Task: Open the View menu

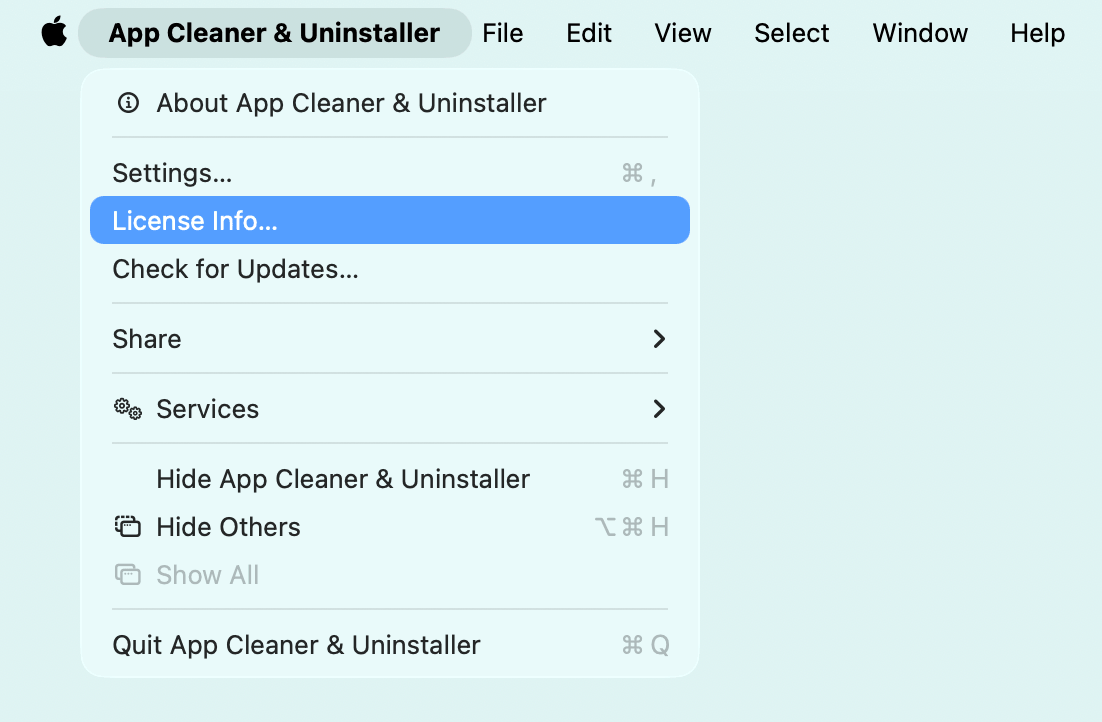Action: 682,32
